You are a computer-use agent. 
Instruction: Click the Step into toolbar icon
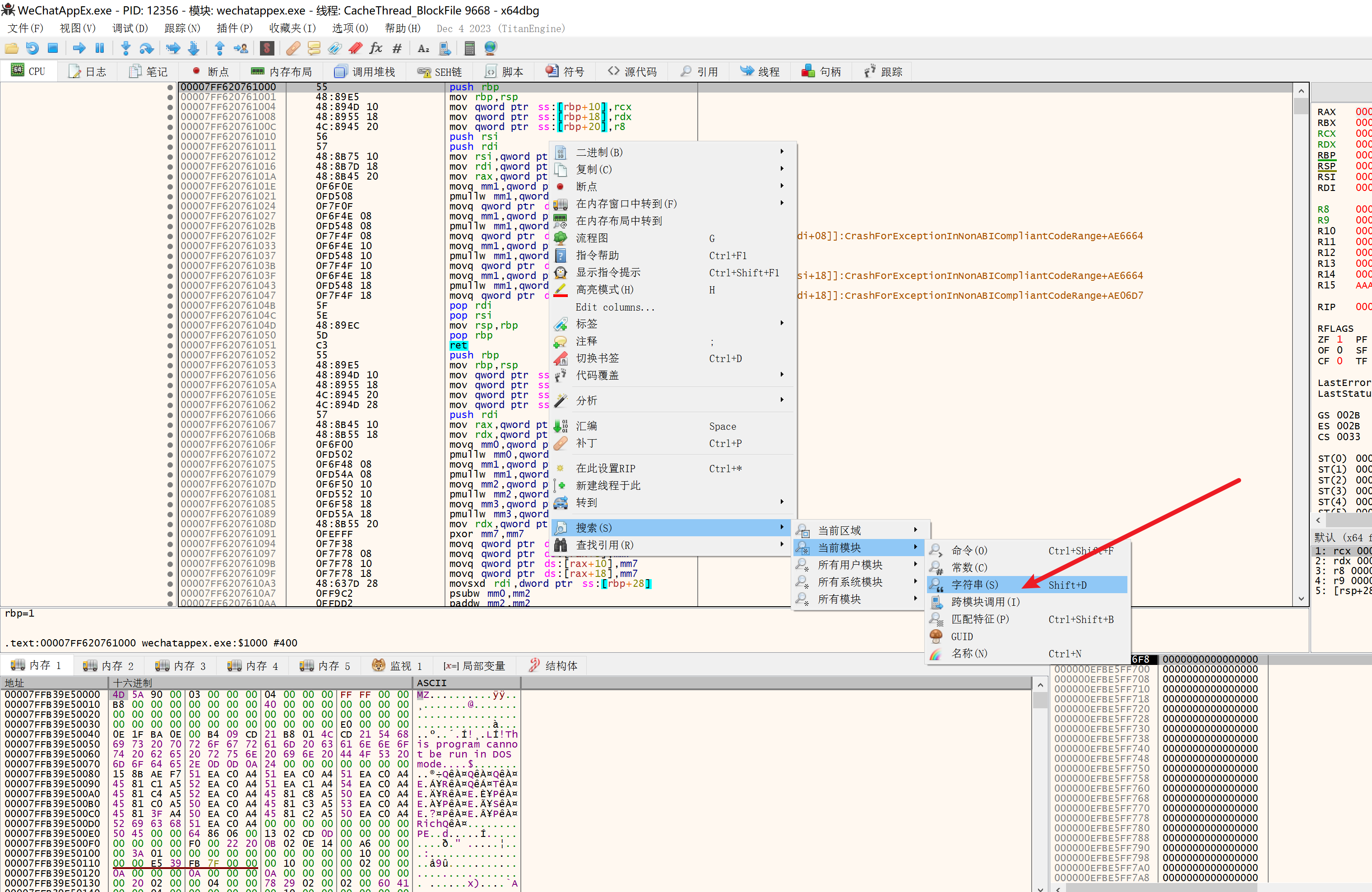(125, 48)
